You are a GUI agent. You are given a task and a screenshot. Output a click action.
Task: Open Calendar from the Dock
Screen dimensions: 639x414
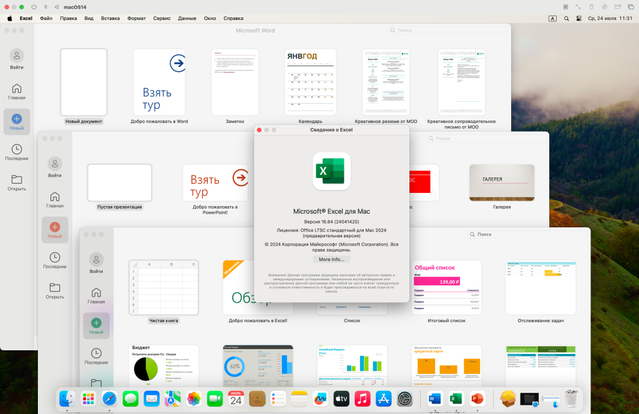(x=236, y=399)
